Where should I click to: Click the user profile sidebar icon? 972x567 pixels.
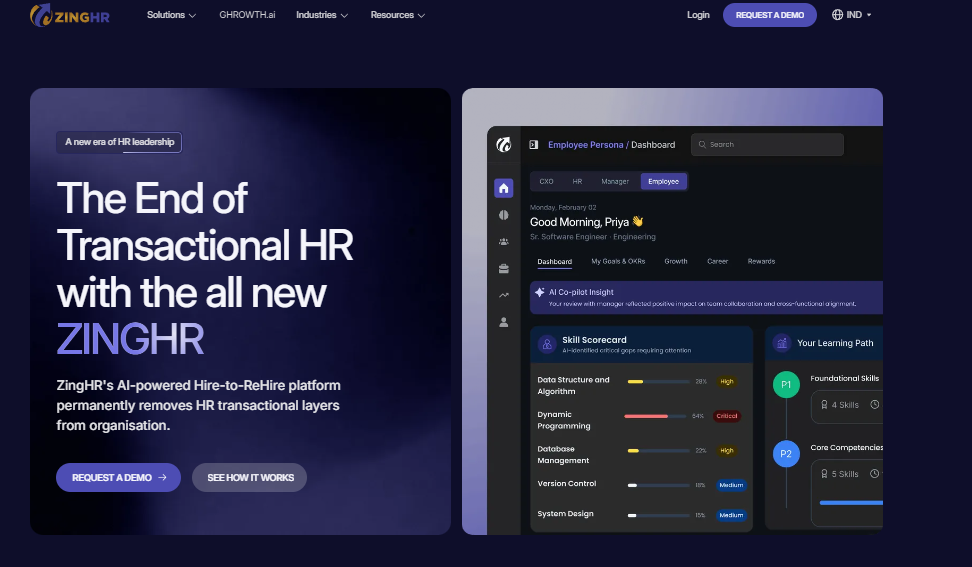pos(503,322)
